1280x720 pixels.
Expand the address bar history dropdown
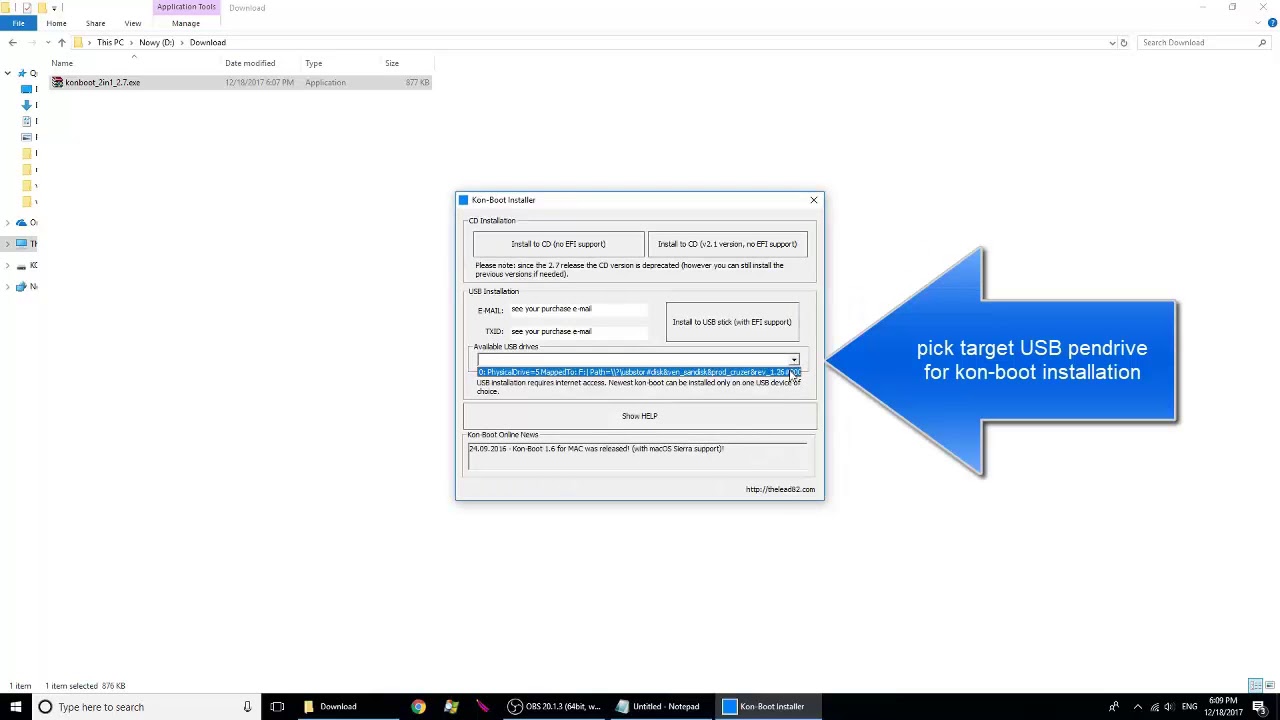point(1112,42)
